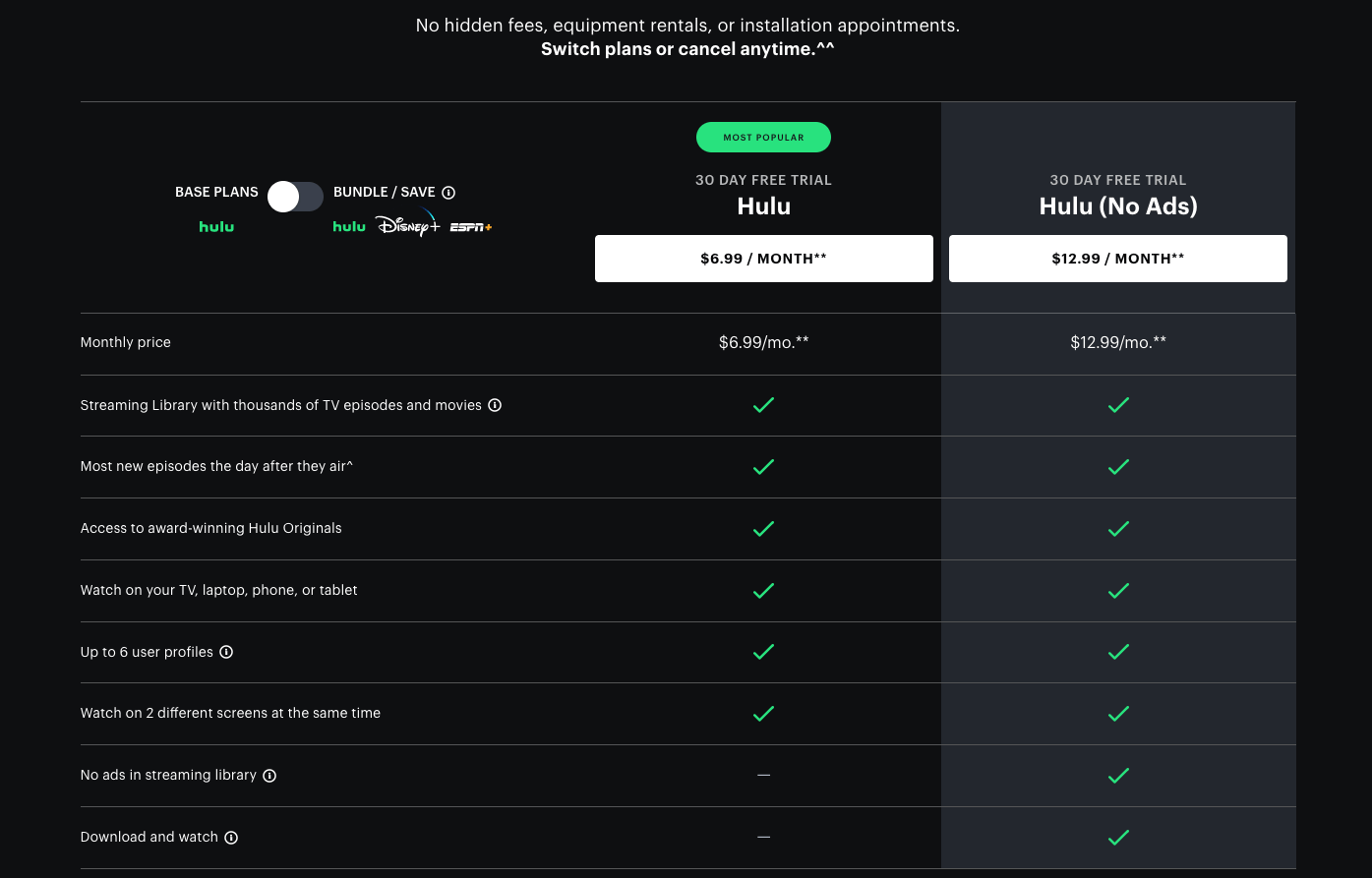Click the MOST POPULAR badge
The height and width of the screenshot is (878, 1372).
[763, 137]
